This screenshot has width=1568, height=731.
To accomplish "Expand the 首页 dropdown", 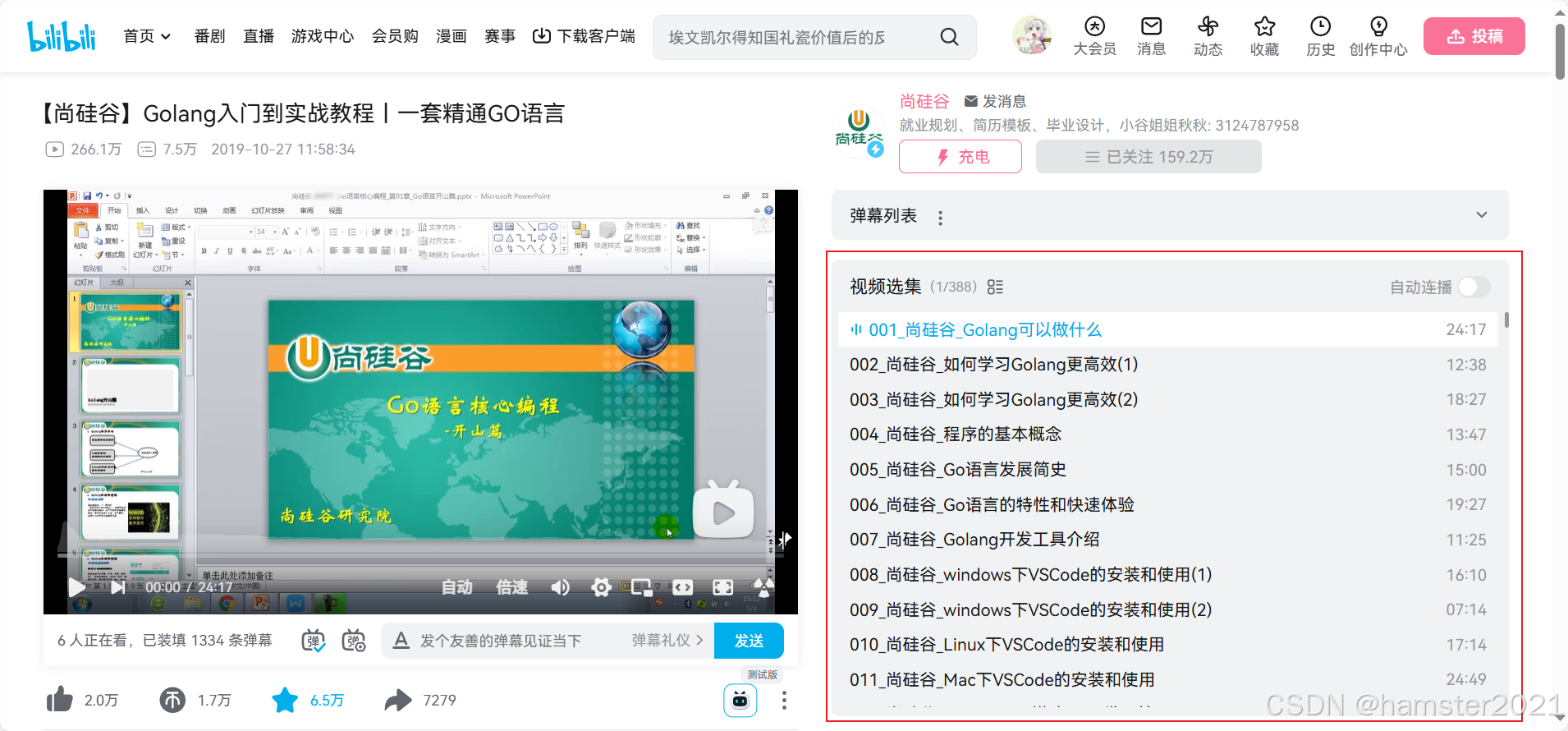I will tap(147, 36).
